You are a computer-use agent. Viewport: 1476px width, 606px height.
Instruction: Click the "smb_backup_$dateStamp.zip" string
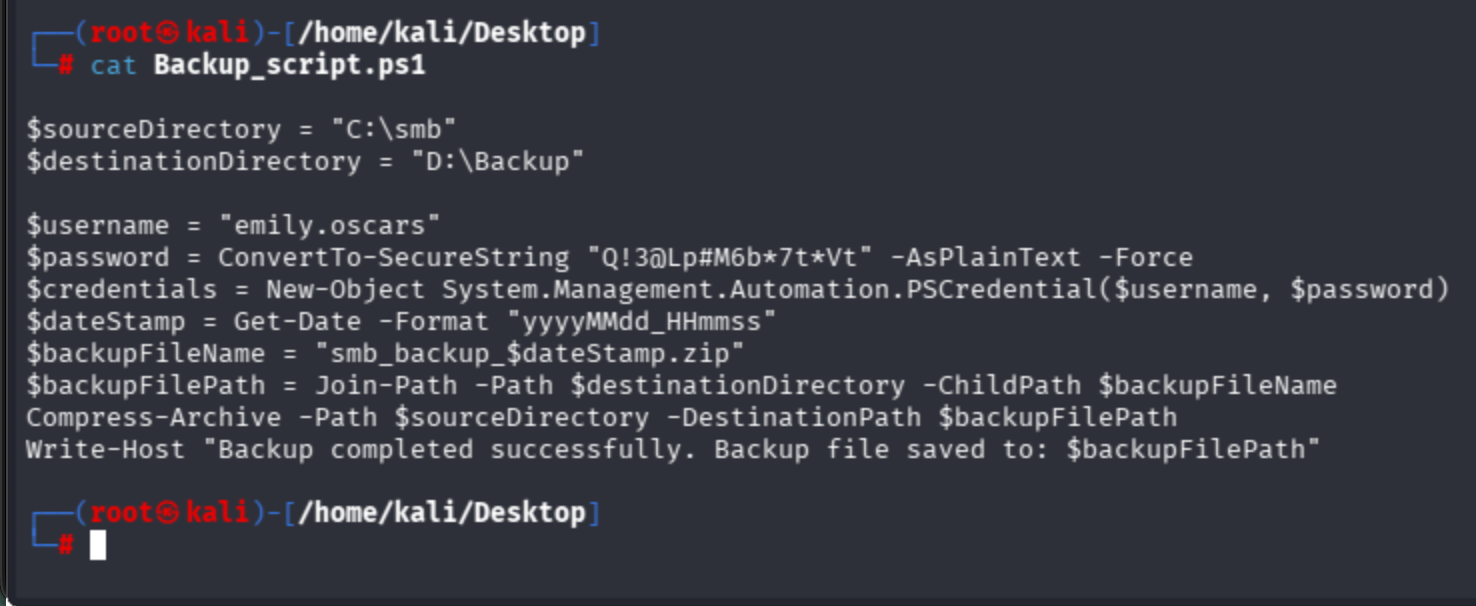530,354
